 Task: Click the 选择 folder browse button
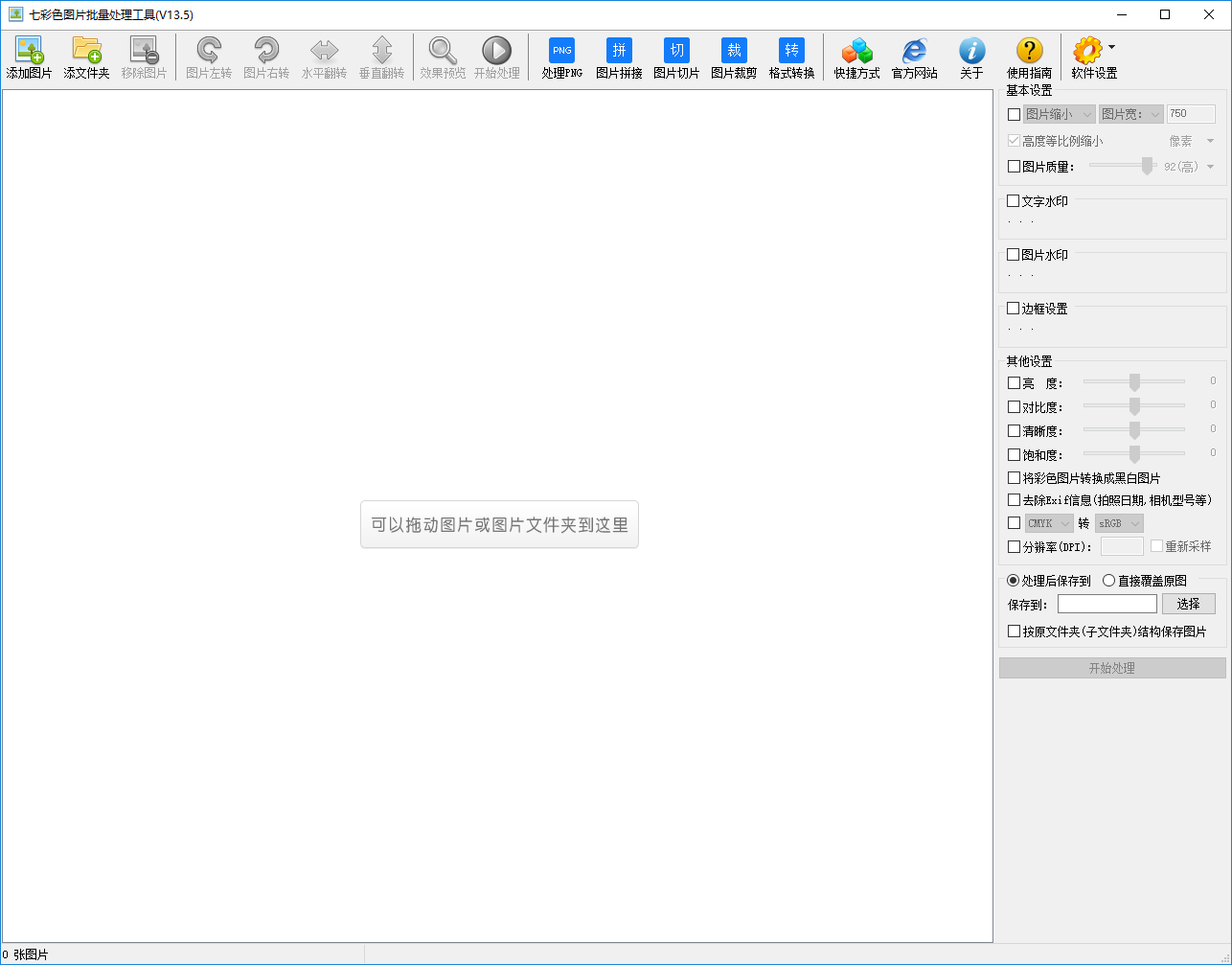click(1188, 604)
